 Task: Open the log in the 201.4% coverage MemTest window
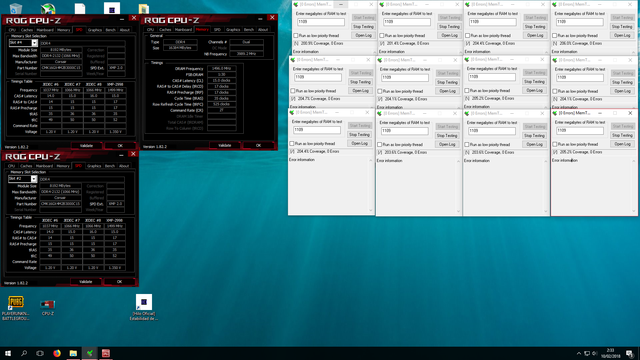click(449, 36)
